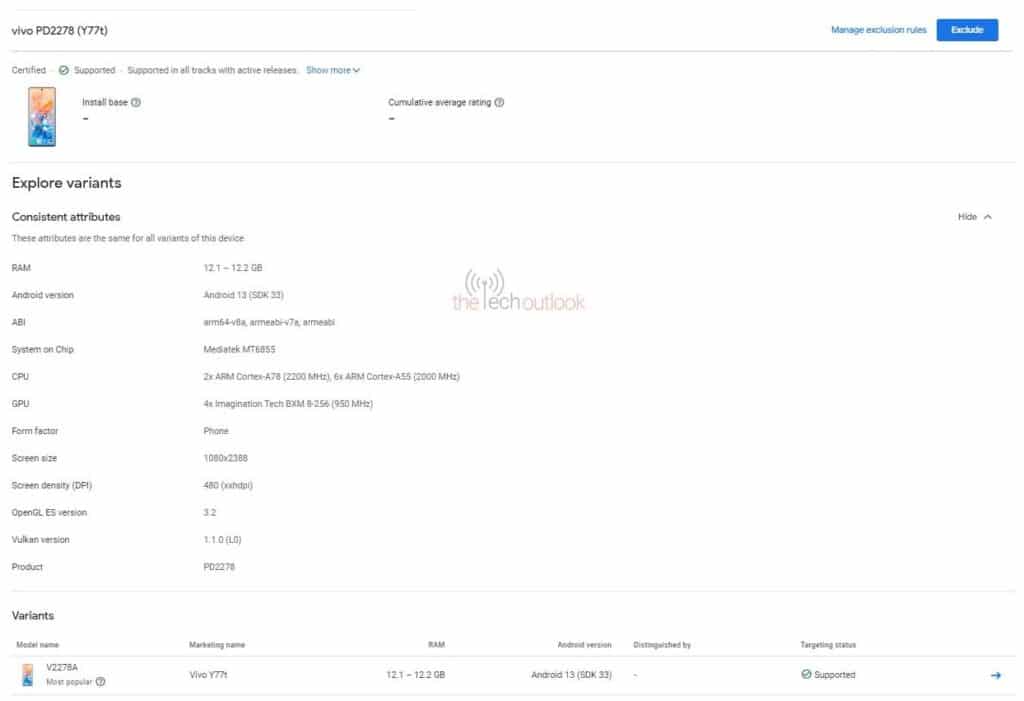1024x701 pixels.
Task: Click the GPU attribute label
Action: (x=20, y=404)
